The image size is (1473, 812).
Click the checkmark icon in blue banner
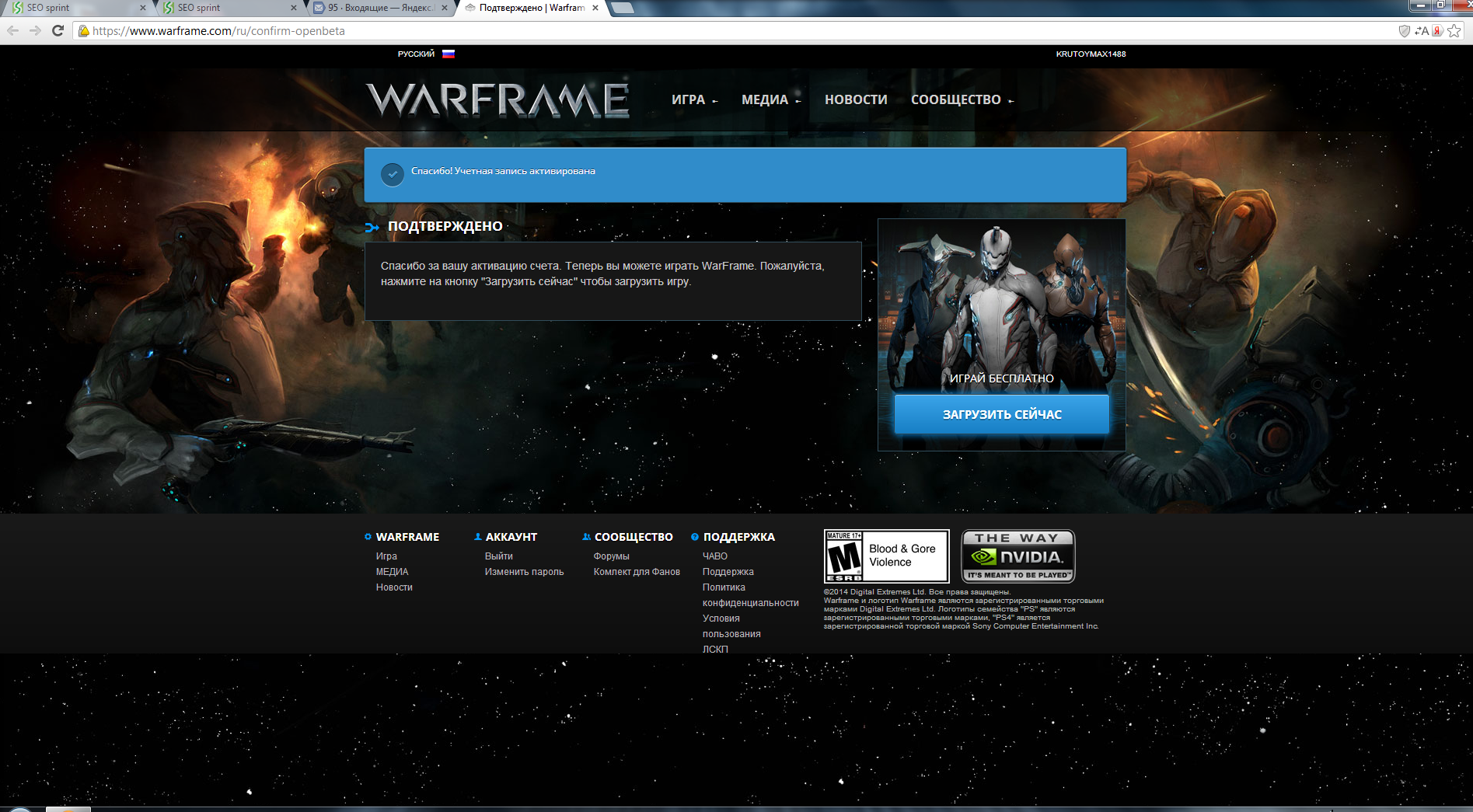pos(393,175)
